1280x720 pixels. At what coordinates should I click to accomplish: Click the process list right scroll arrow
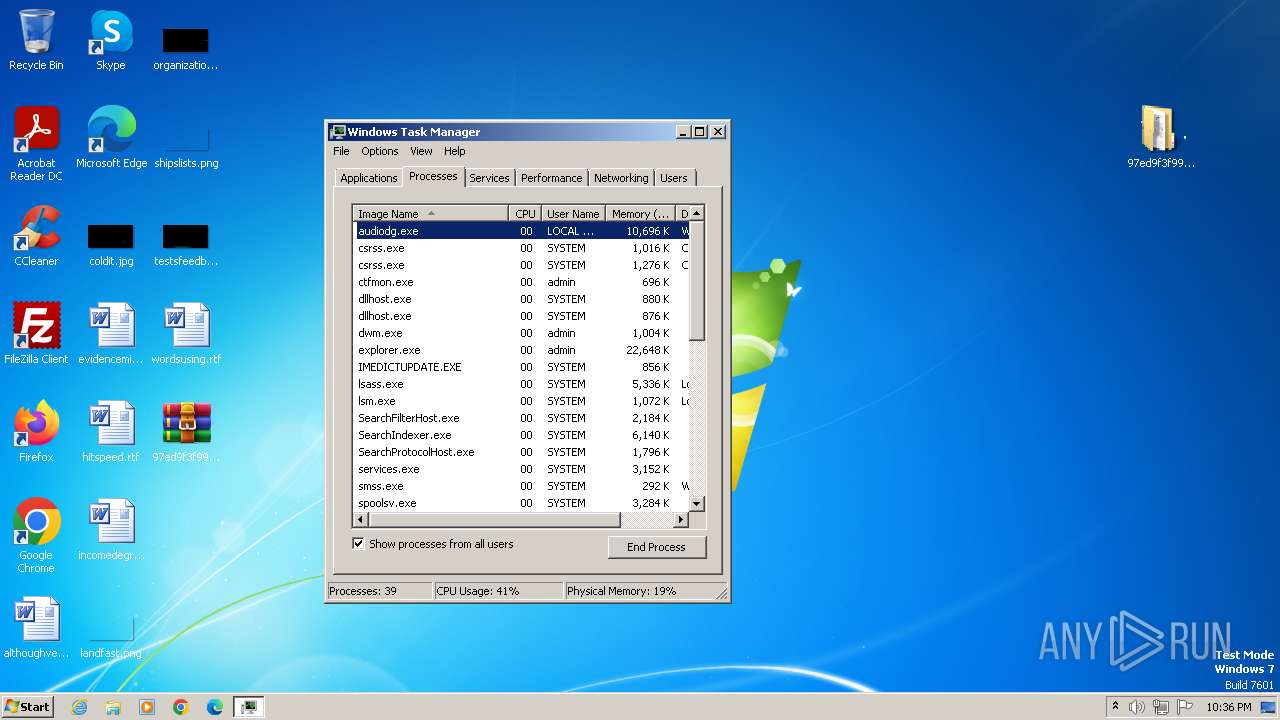click(681, 520)
